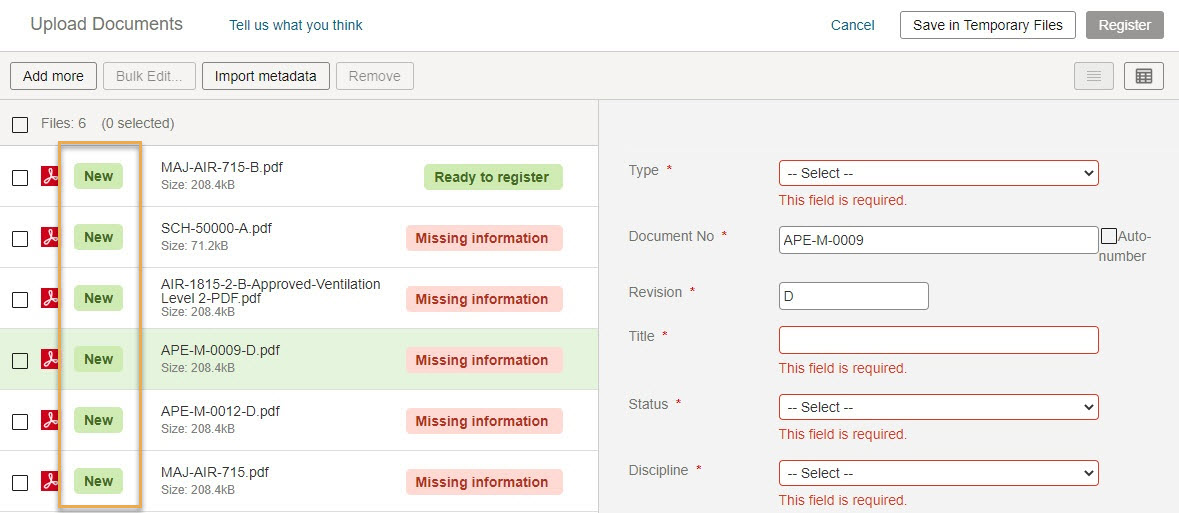
Task: Click PDF icon for SCH-50000-A.pdf
Action: (x=50, y=238)
